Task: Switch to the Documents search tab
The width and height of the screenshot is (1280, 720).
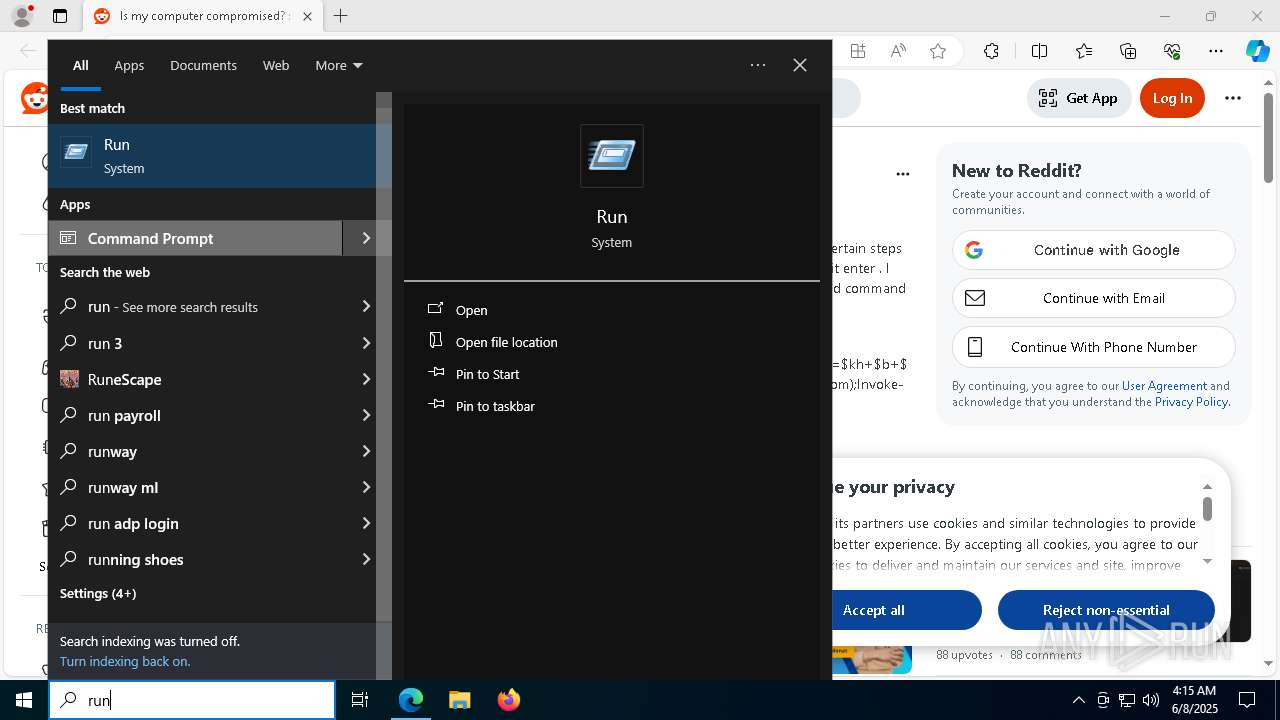Action: (x=203, y=65)
